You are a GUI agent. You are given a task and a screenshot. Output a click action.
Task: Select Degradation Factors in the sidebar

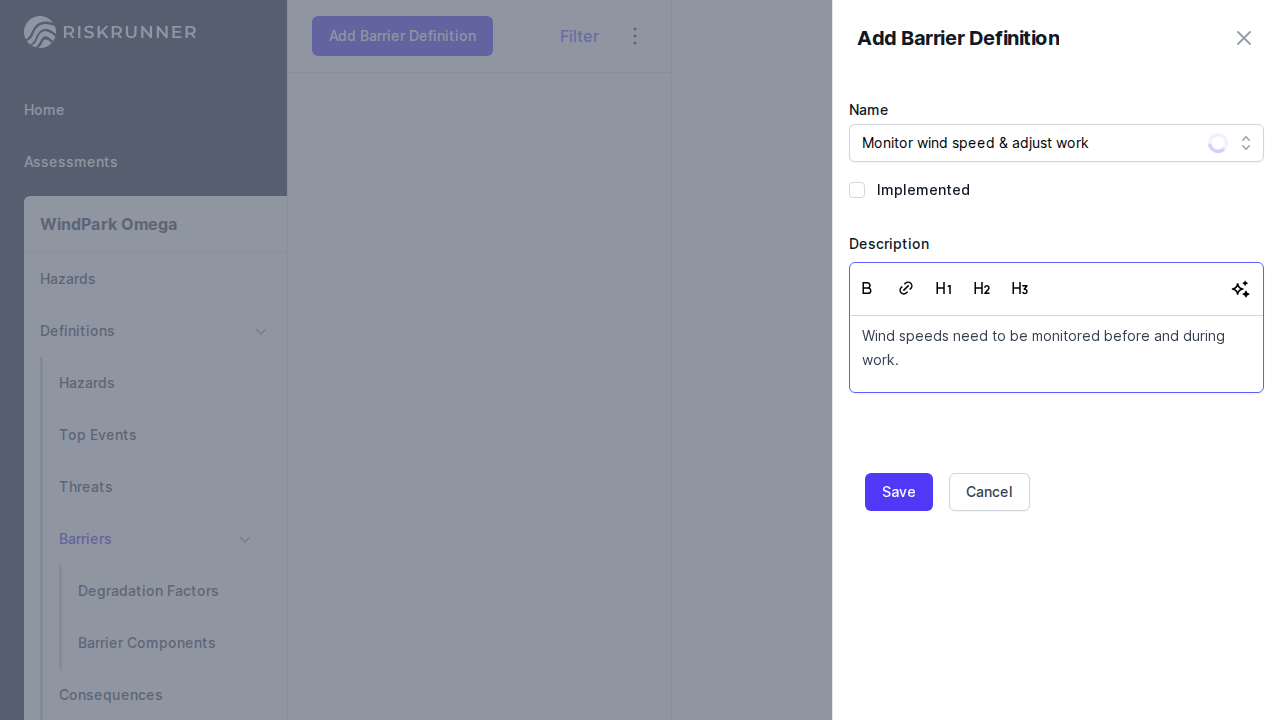[x=148, y=591]
